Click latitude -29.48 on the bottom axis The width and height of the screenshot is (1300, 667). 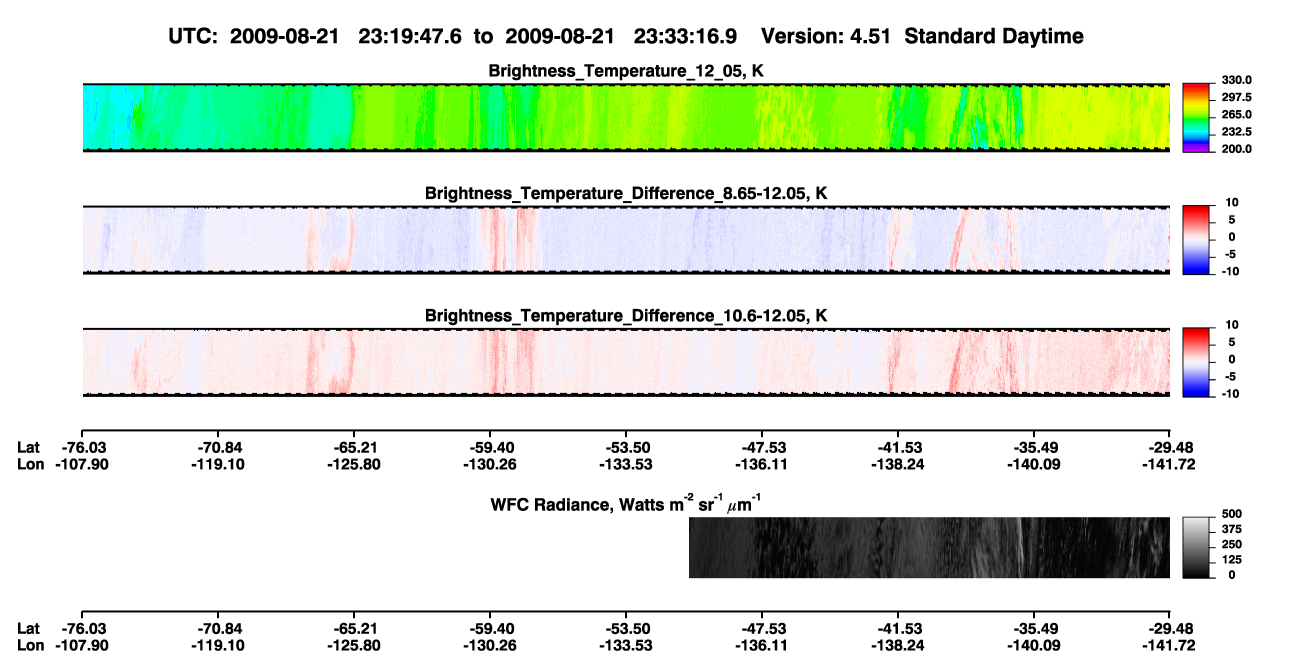coord(1170,628)
